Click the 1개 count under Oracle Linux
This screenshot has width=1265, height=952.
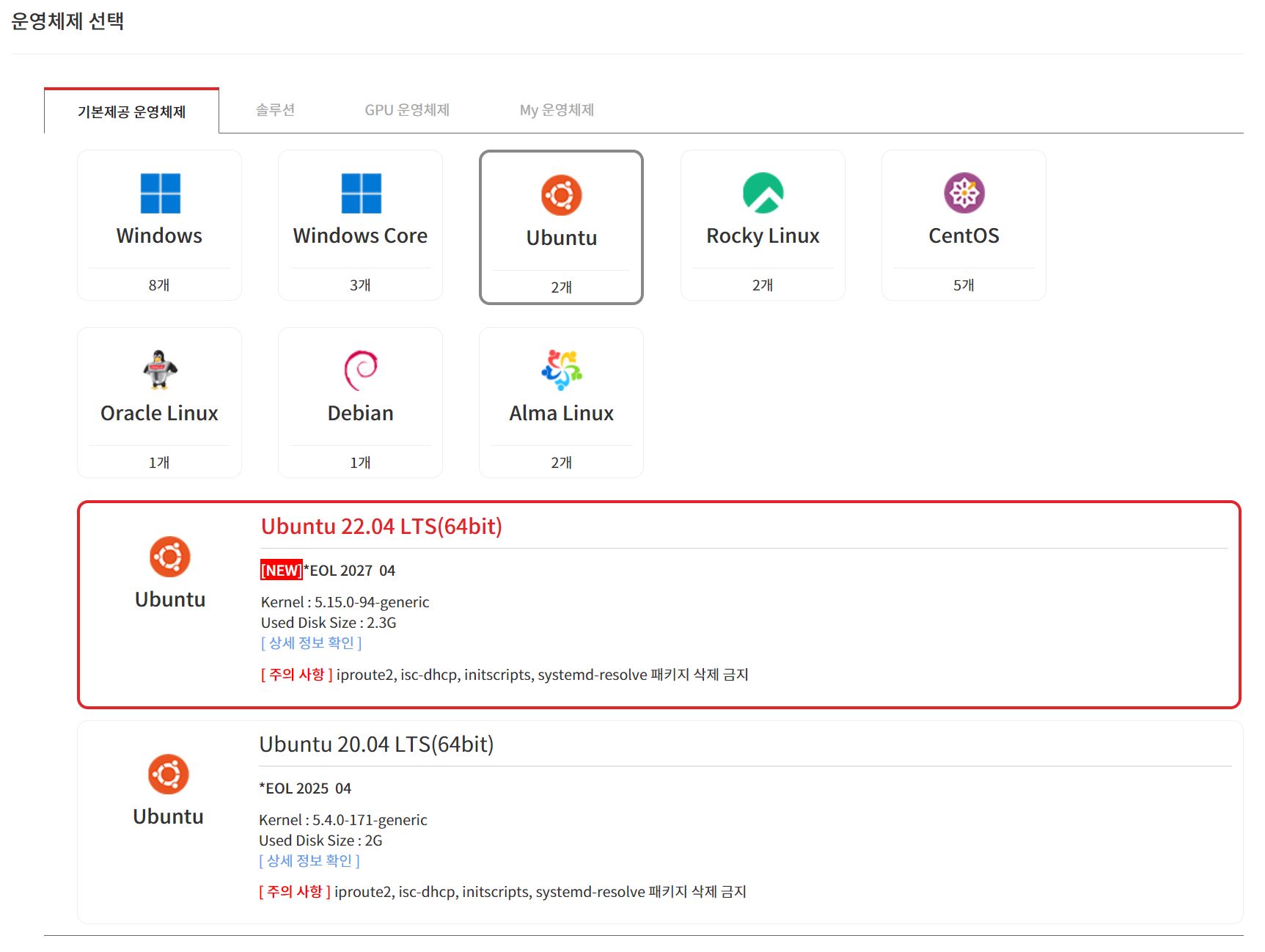pos(159,463)
